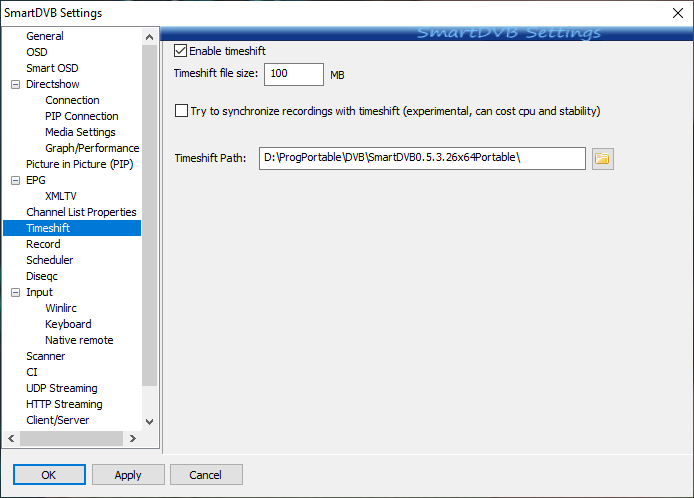Open the General settings page
The height and width of the screenshot is (498, 694).
(x=45, y=36)
